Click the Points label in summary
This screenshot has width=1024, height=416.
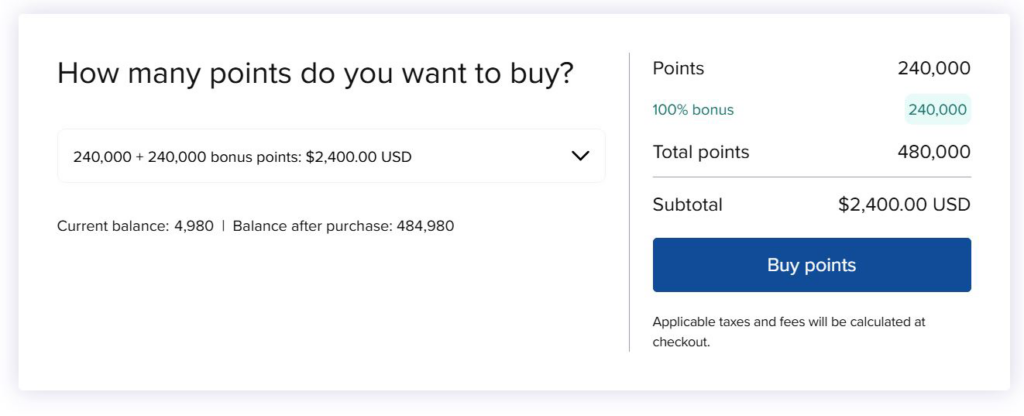(x=678, y=69)
